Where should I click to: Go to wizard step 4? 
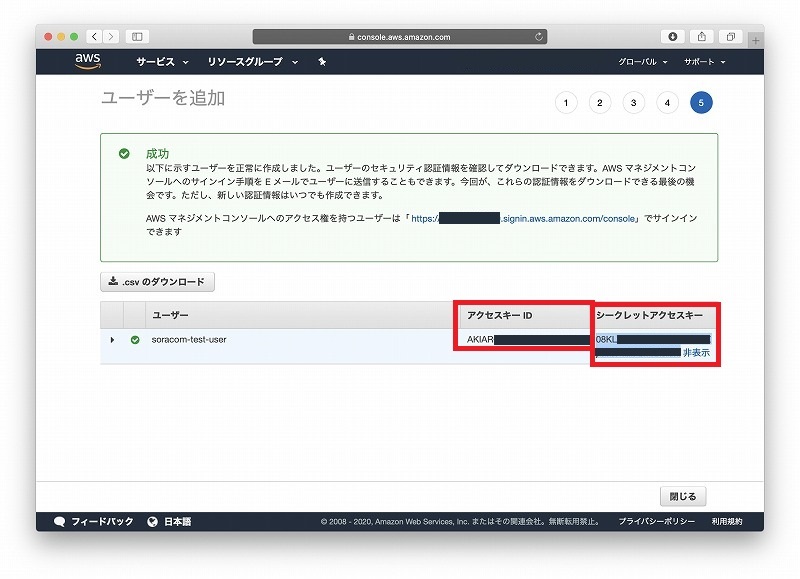click(x=667, y=103)
